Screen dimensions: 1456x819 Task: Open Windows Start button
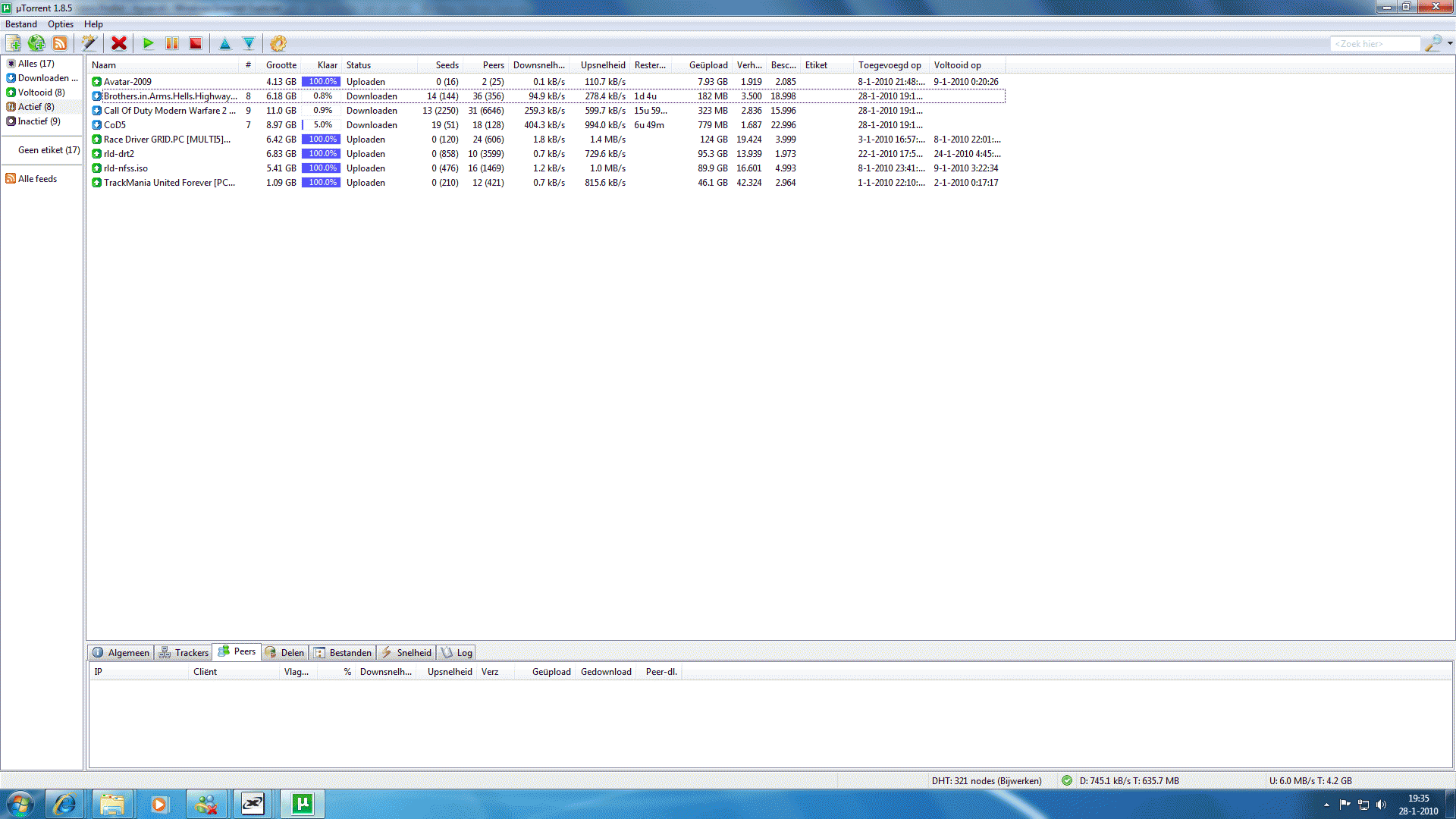[20, 804]
